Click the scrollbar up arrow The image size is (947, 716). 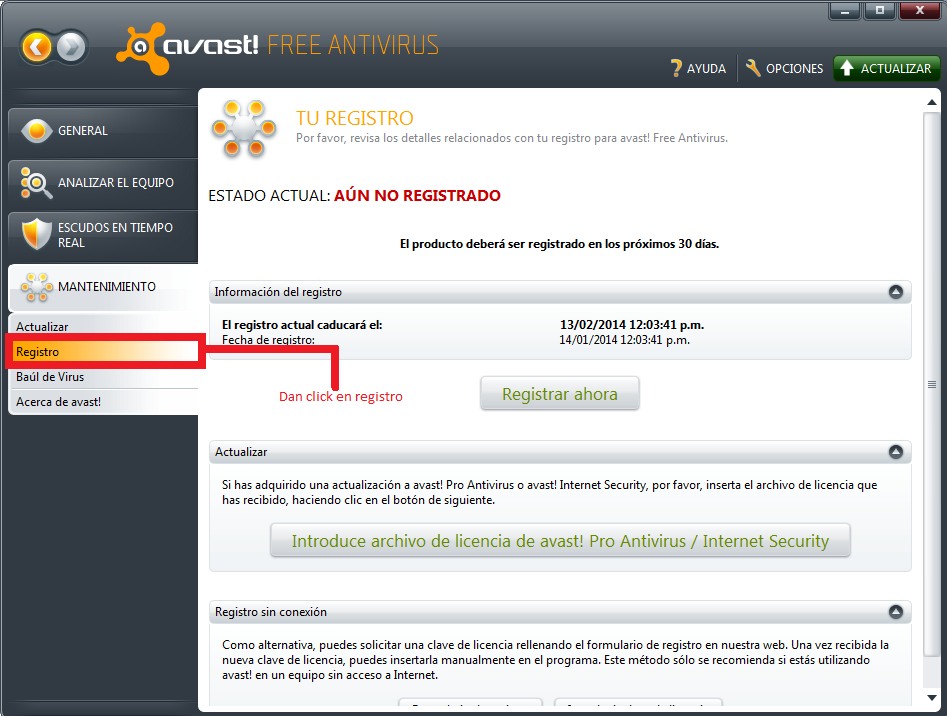click(x=932, y=103)
